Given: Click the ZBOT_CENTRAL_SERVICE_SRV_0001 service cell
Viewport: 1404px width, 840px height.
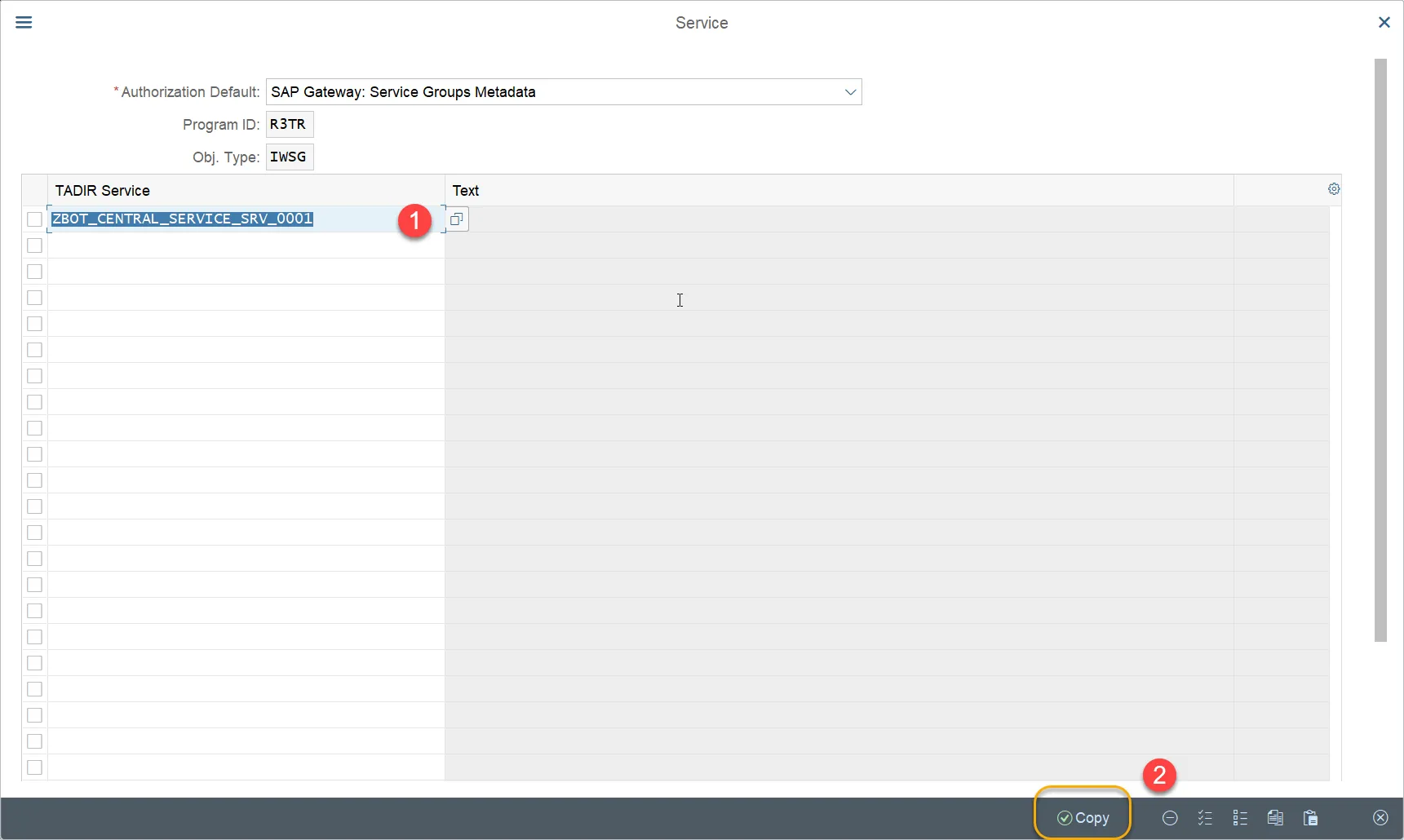Looking at the screenshot, I should click(246, 219).
